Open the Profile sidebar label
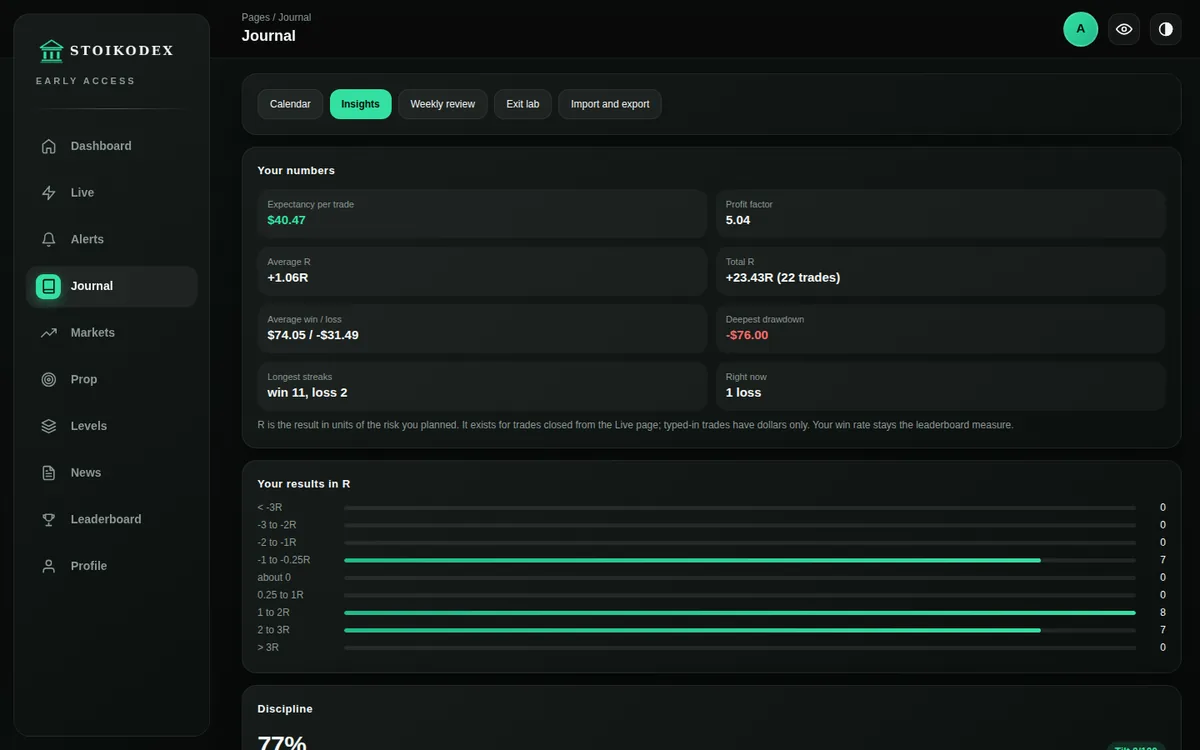This screenshot has height=750, width=1200. click(x=89, y=566)
